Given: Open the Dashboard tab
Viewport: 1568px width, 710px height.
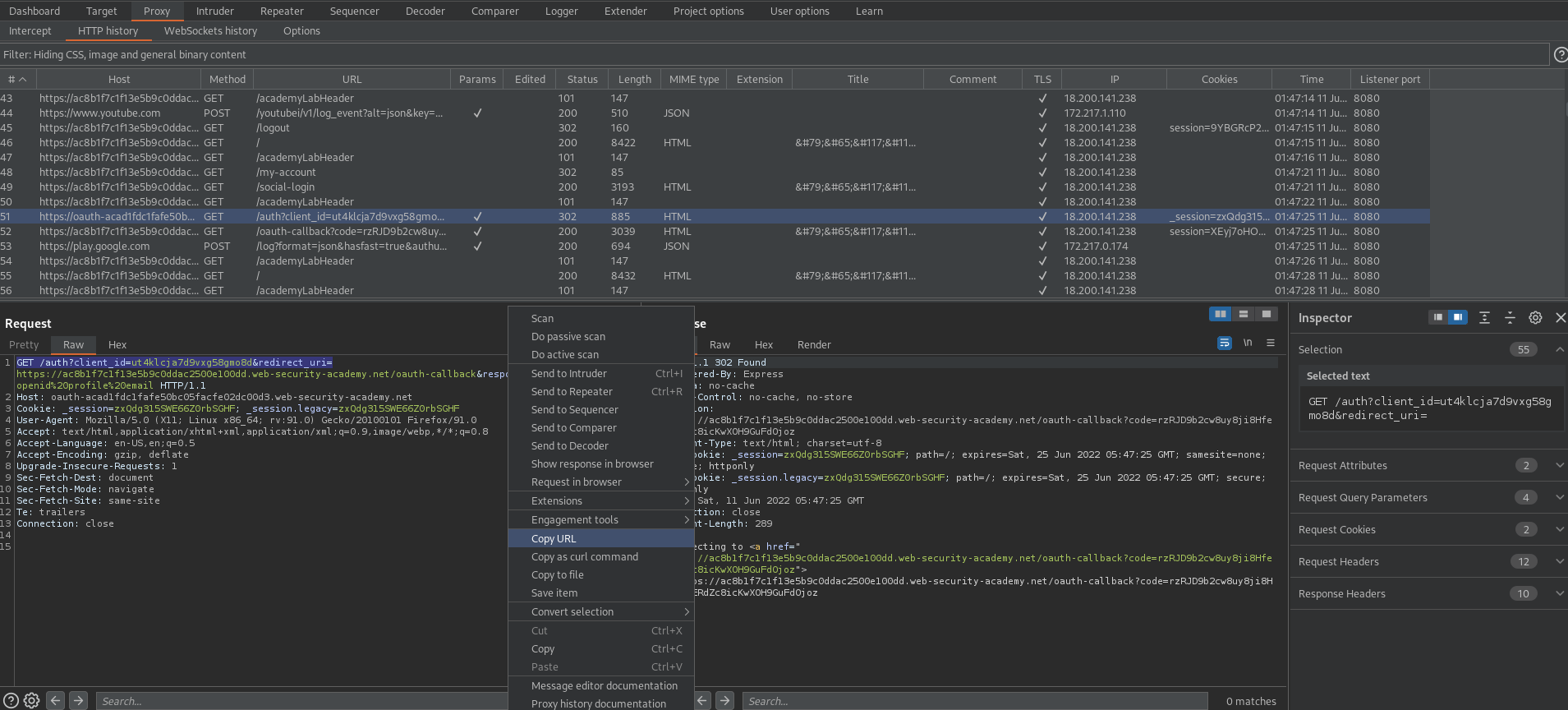Looking at the screenshot, I should (34, 11).
